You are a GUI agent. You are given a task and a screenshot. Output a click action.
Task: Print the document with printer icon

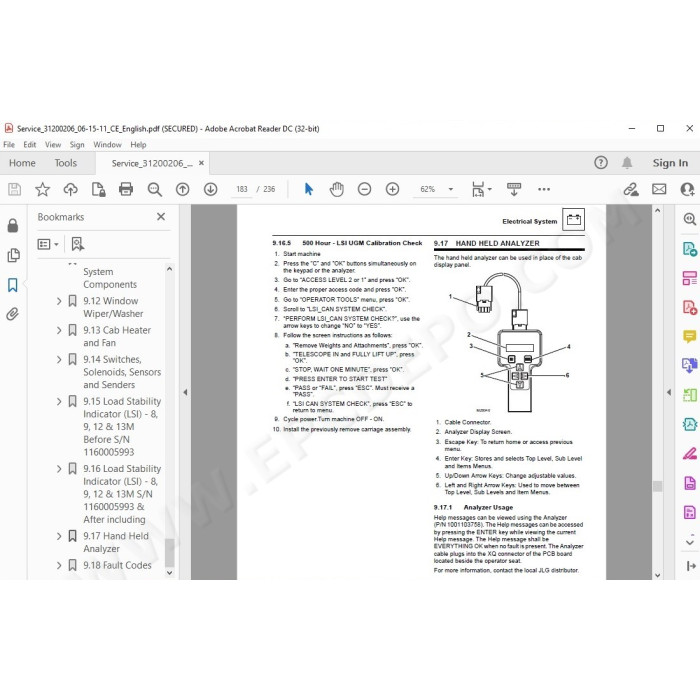126,189
